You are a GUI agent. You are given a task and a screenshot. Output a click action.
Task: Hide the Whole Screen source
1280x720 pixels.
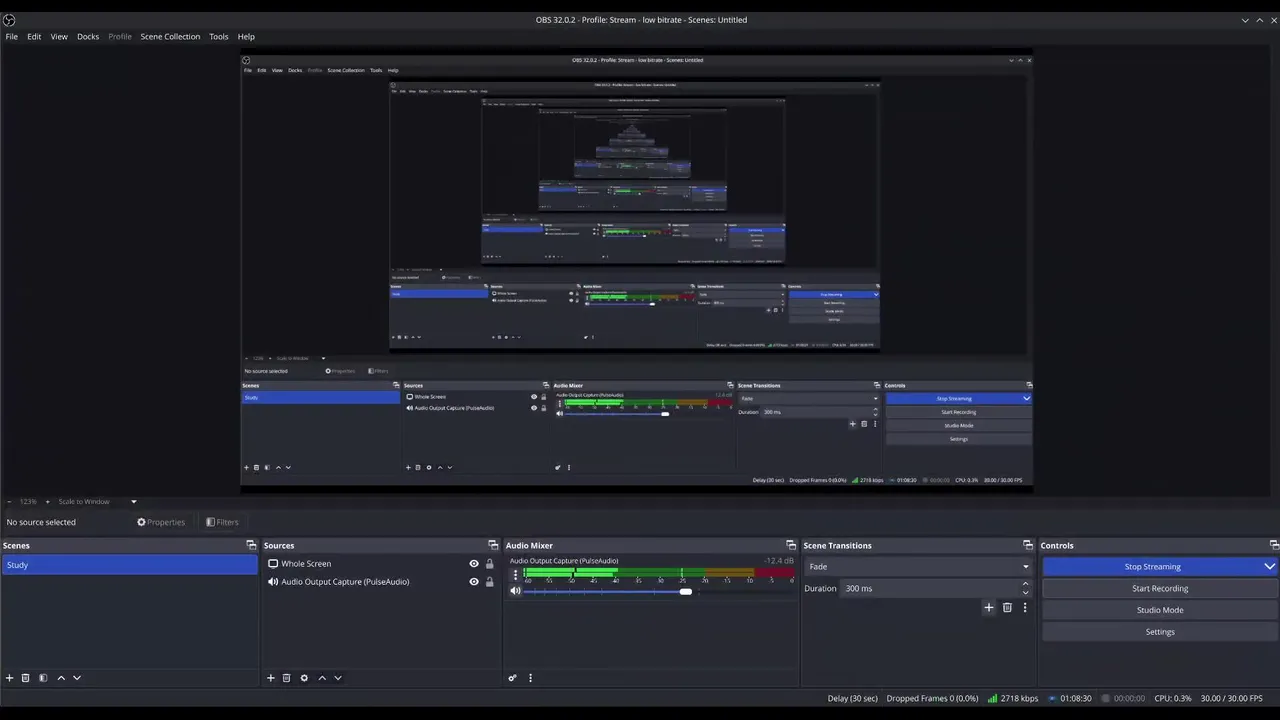474,564
